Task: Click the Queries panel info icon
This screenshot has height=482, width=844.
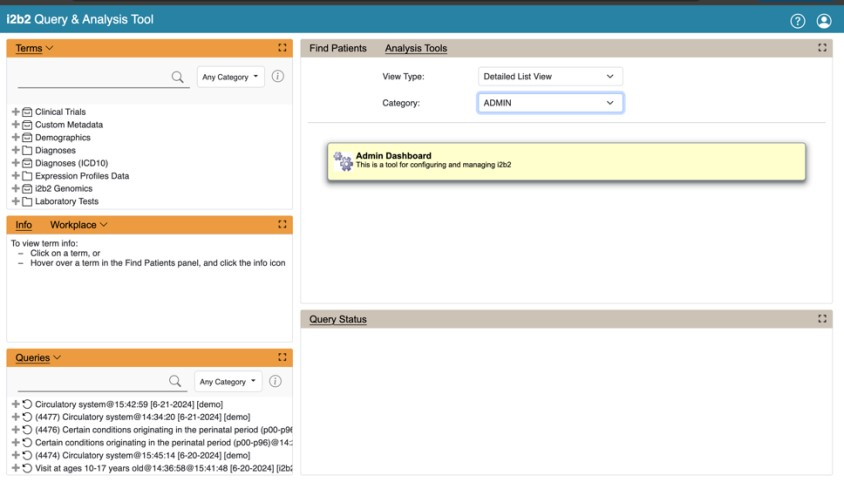Action: tap(275, 381)
